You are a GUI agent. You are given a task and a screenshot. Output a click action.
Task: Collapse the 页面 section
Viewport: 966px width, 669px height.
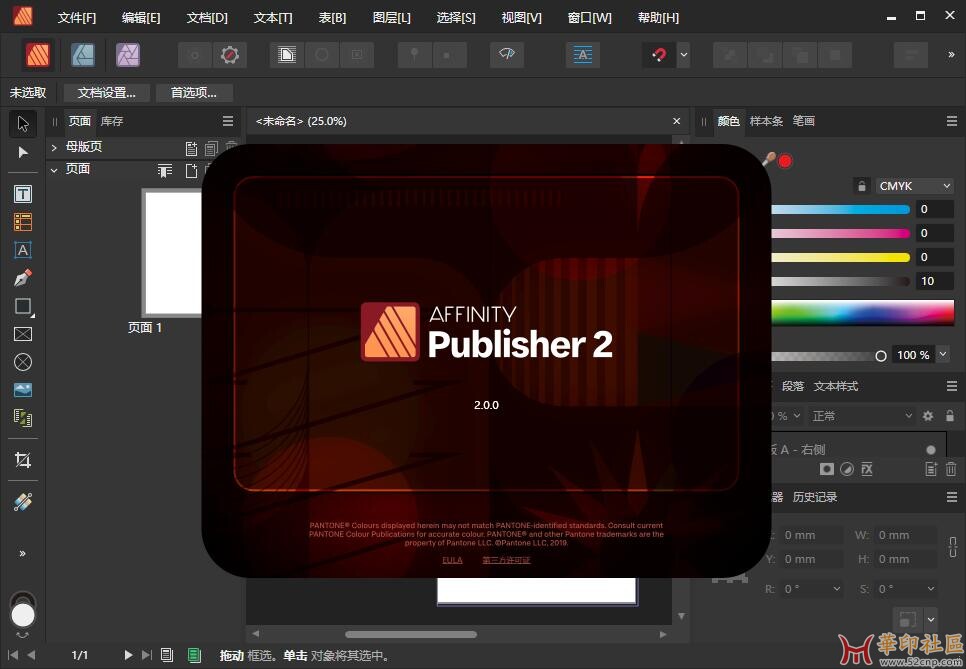point(54,169)
